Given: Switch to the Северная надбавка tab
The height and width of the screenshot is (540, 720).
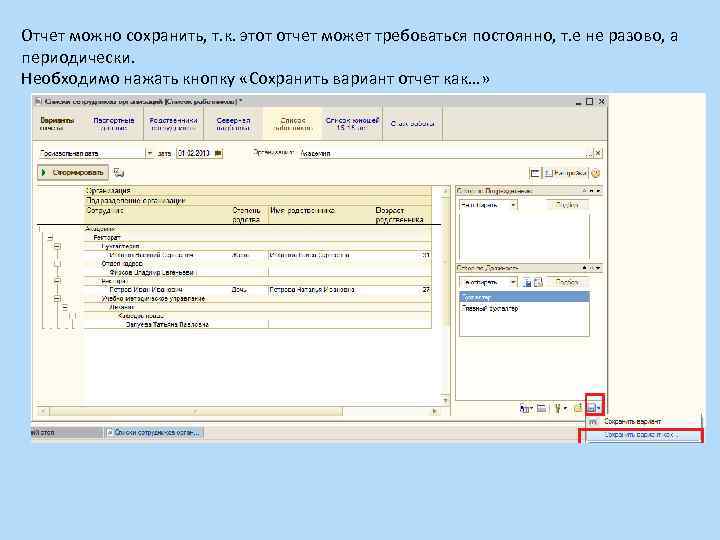Looking at the screenshot, I should [233, 124].
